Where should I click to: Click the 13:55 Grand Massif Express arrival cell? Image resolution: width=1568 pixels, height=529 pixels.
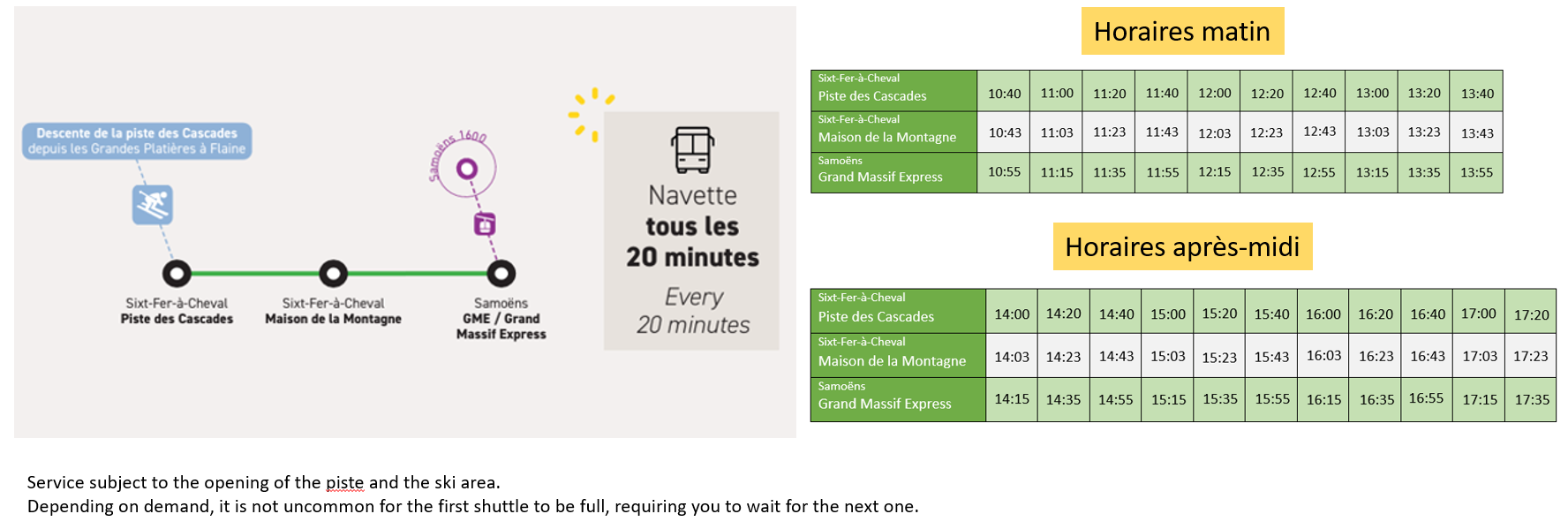click(x=1476, y=172)
